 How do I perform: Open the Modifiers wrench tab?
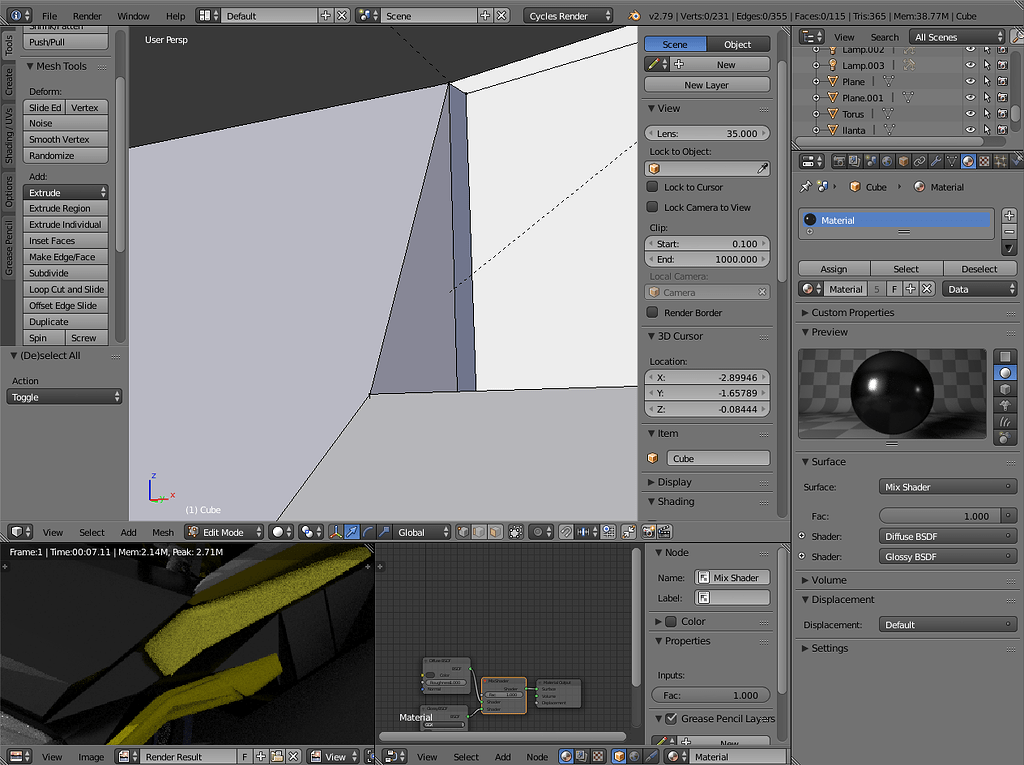[x=936, y=161]
